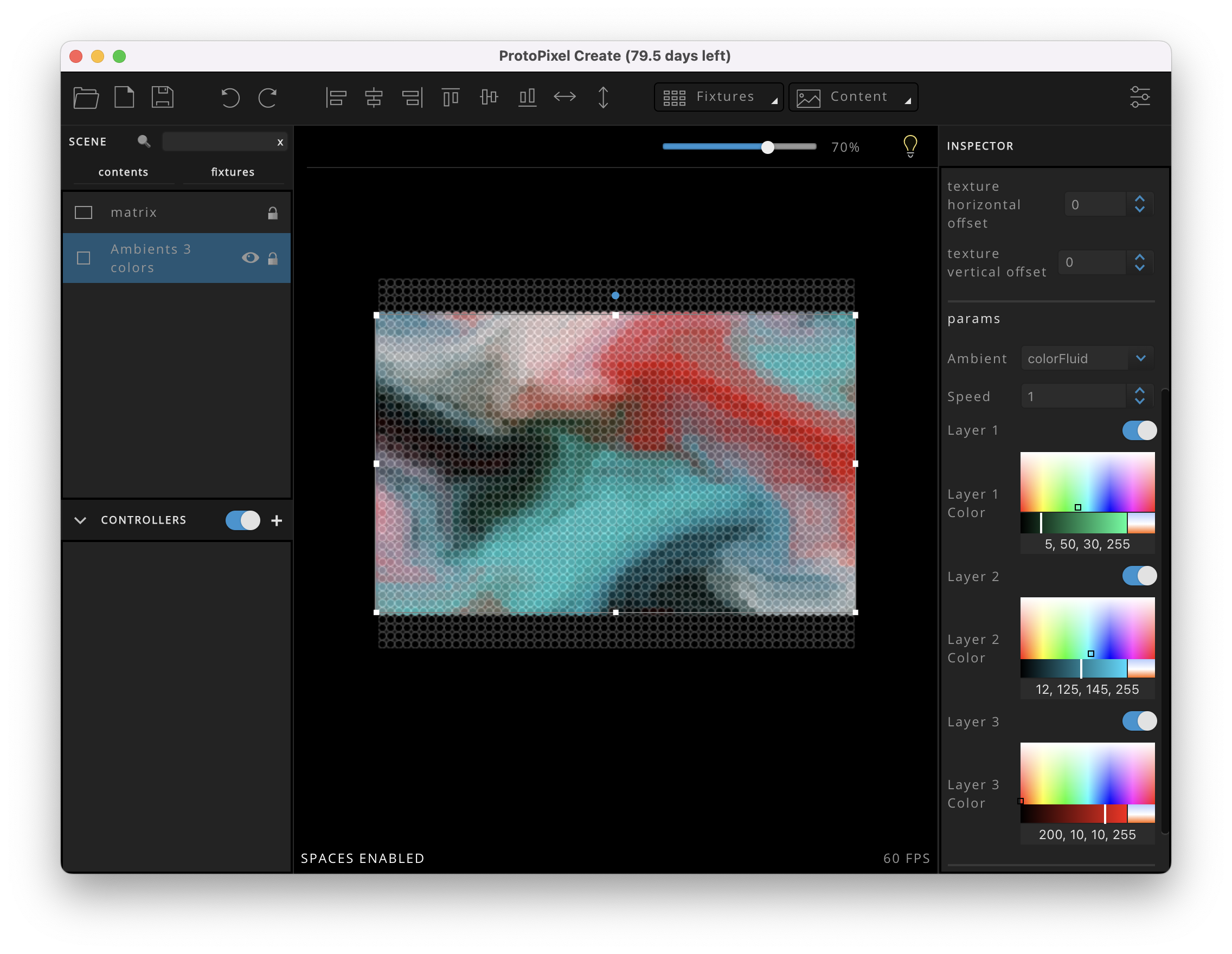This screenshot has height=954, width=1232.
Task: Decrease the Speed value
Action: 1139,402
